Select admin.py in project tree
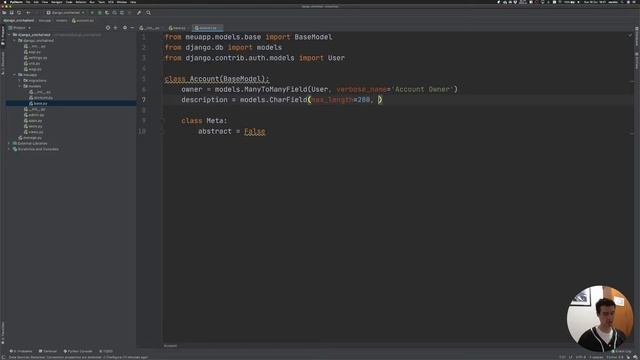This screenshot has width=640, height=360. click(33, 115)
